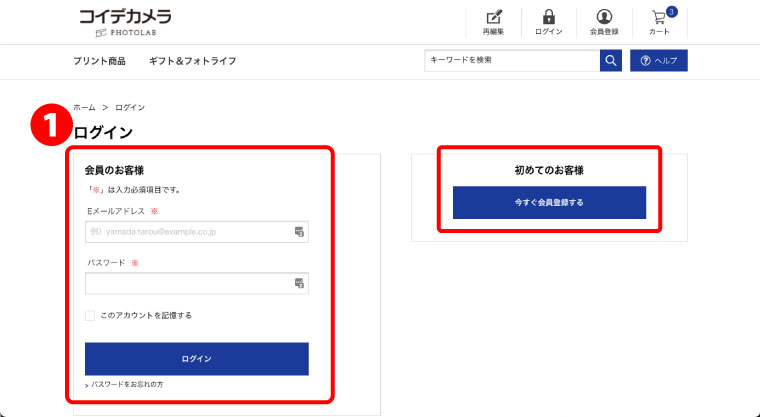Viewport: 760px width, 417px height.
Task: Click the ヘルプ help button
Action: (659, 61)
